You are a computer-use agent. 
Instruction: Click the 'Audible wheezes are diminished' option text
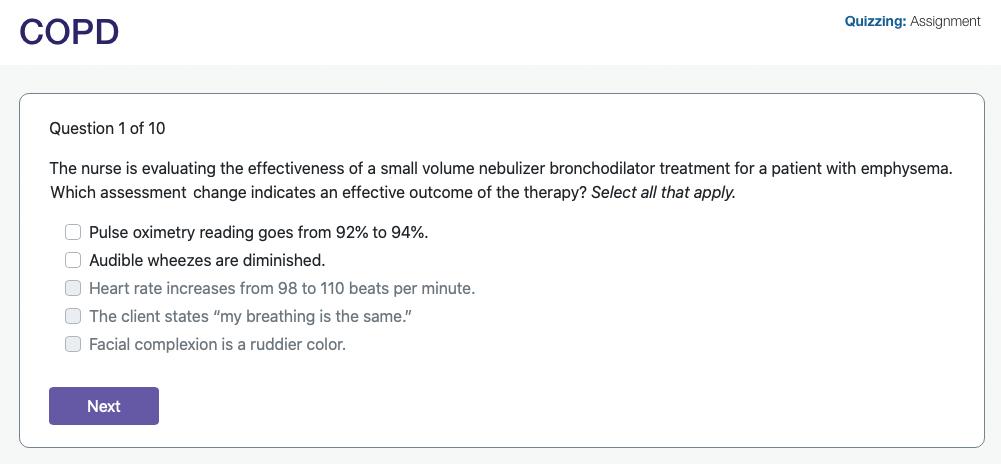(207, 260)
